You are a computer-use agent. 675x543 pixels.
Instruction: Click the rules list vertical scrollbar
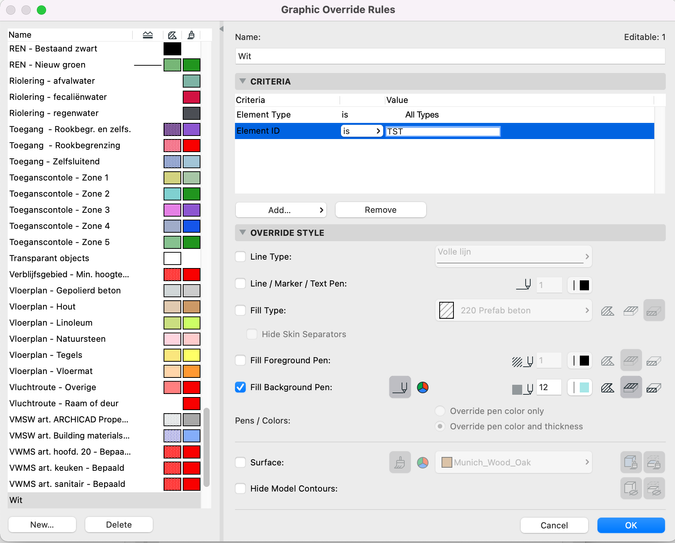[x=207, y=447]
